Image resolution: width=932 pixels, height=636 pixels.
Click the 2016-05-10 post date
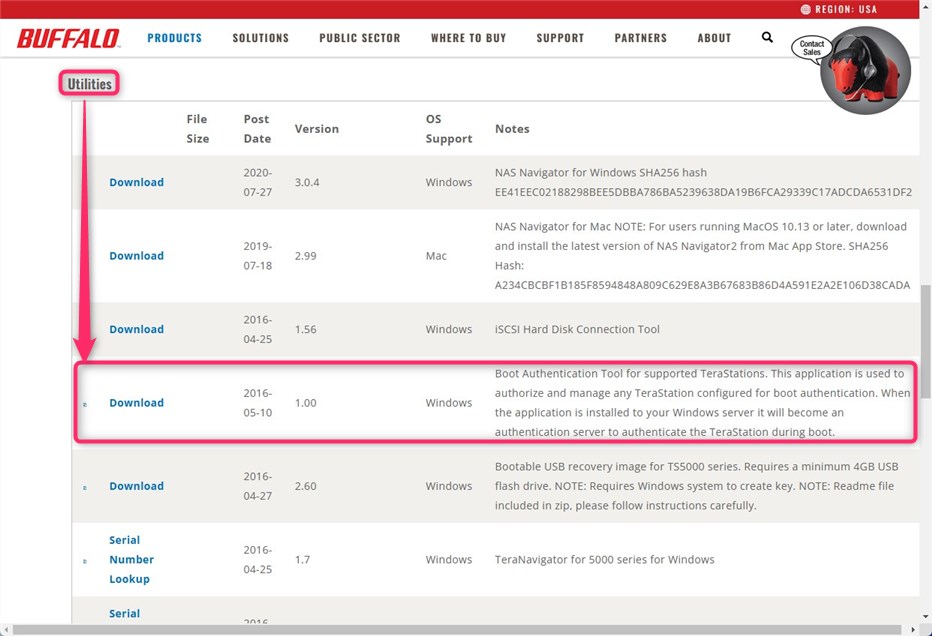point(257,403)
